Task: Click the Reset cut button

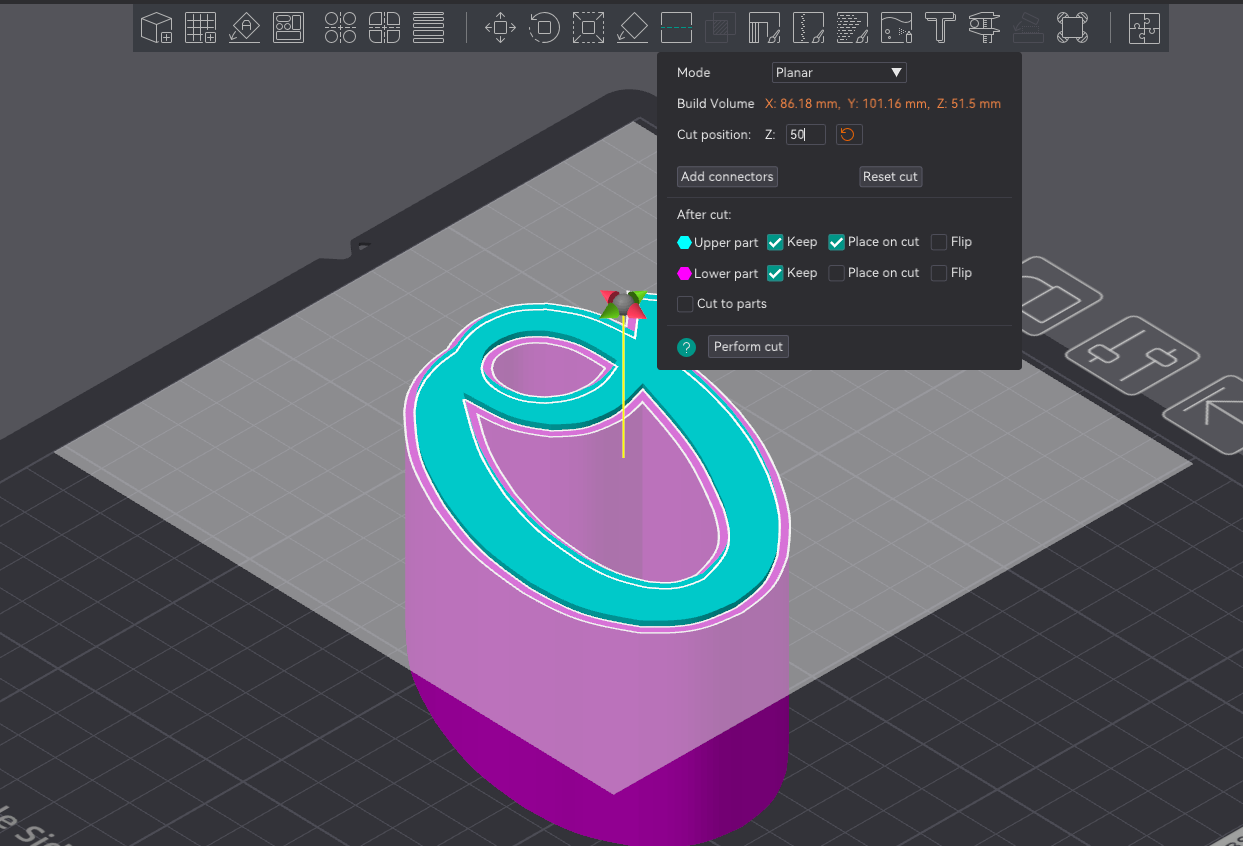Action: point(890,177)
